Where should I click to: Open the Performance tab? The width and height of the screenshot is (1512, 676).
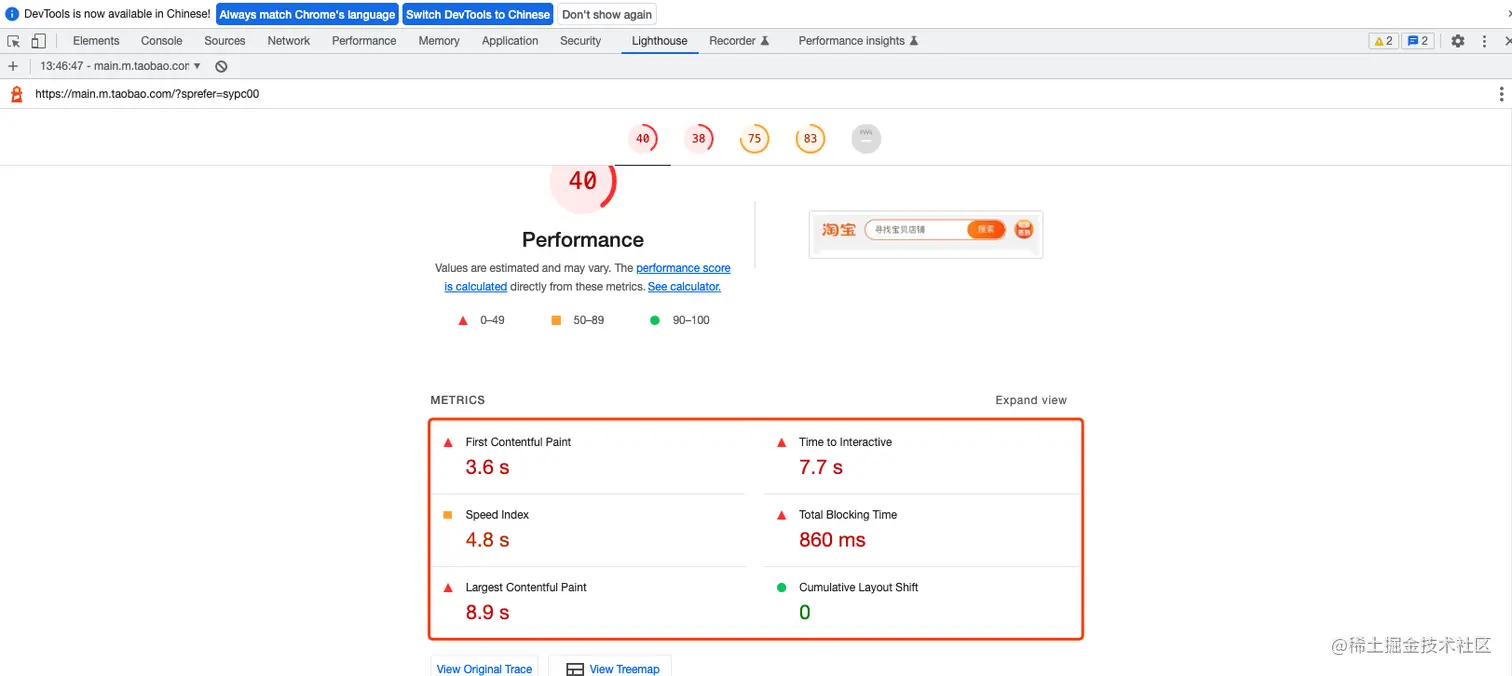pyautogui.click(x=364, y=41)
